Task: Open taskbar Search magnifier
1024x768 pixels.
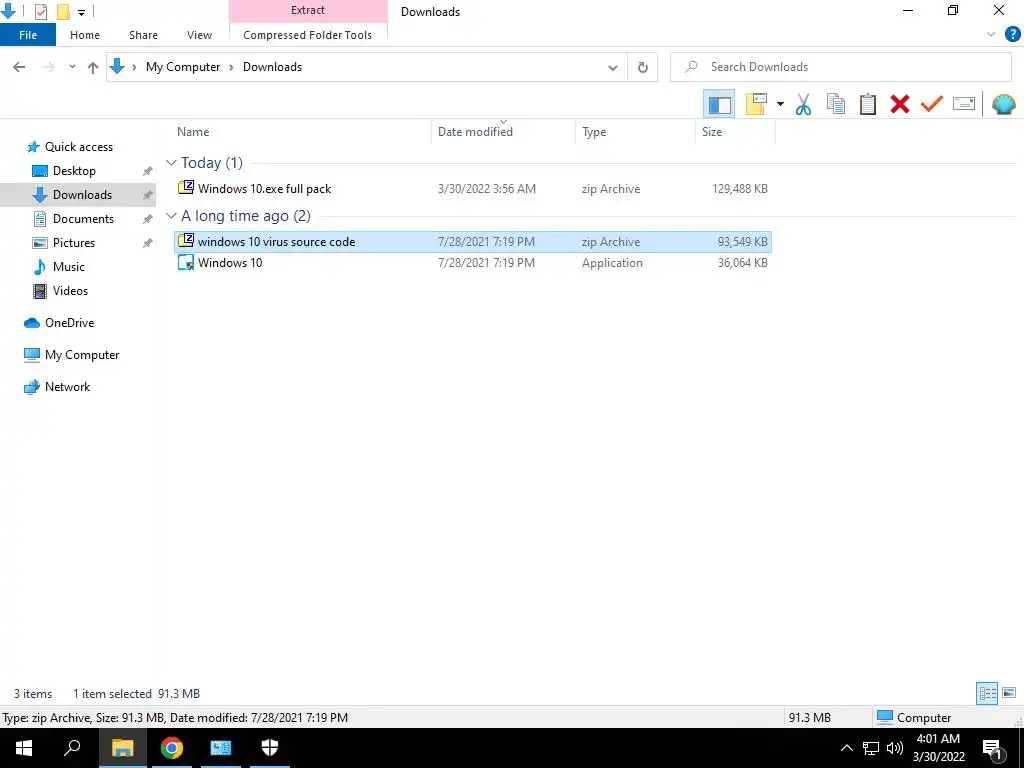Action: [x=72, y=748]
